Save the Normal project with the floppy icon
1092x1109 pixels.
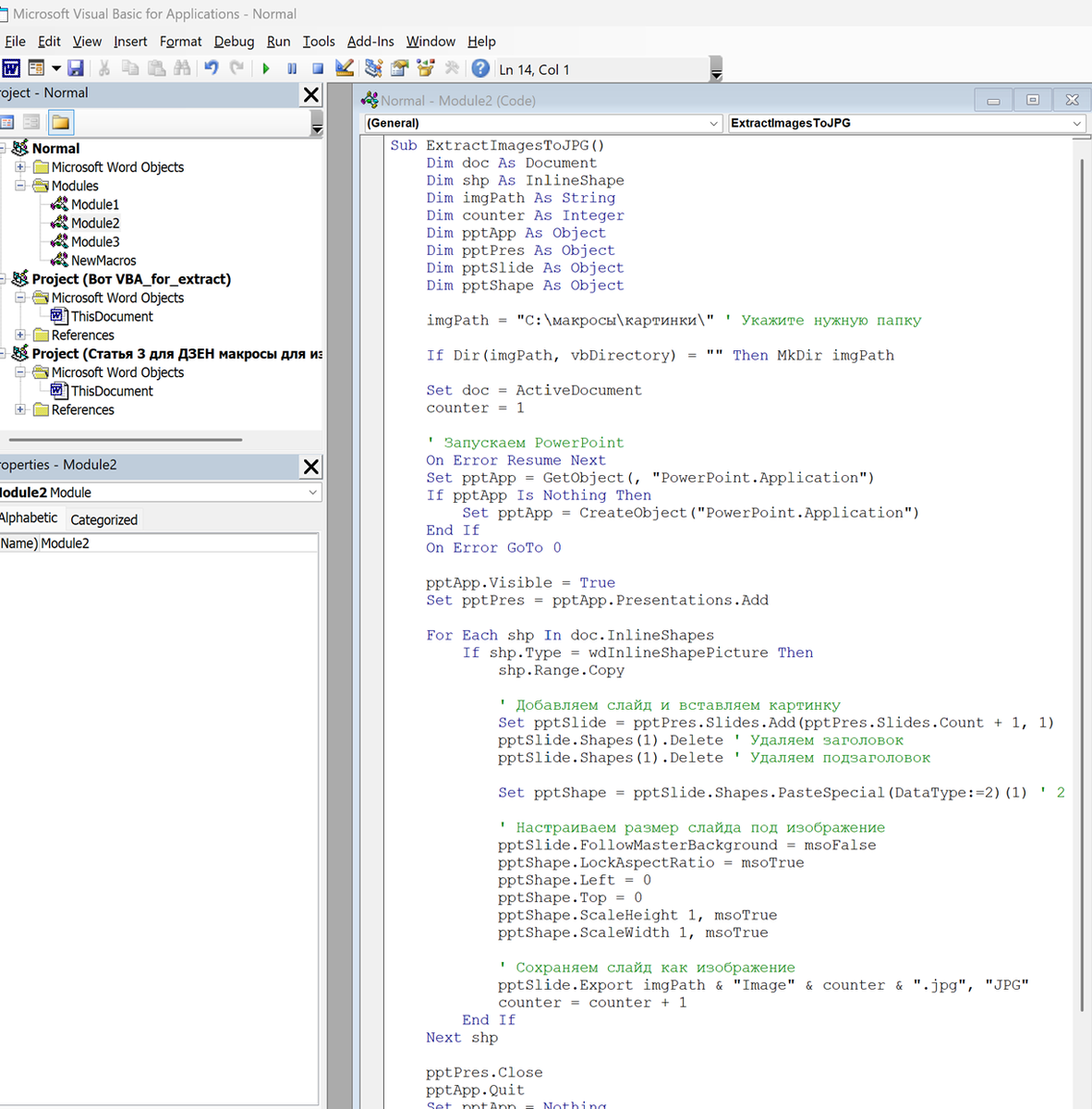point(76,68)
